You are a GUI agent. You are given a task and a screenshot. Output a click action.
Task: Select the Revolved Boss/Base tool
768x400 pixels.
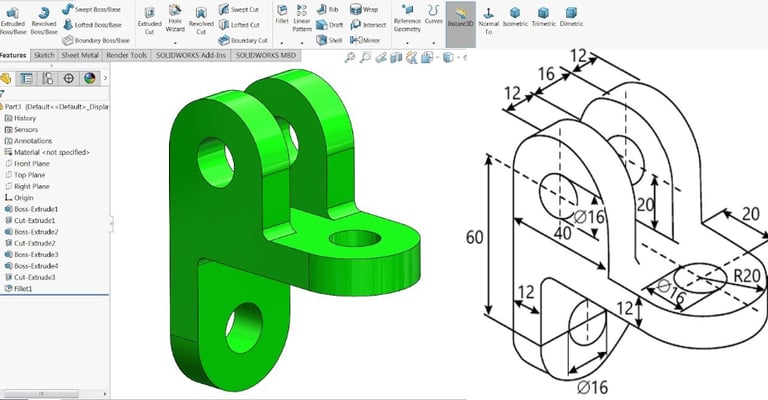44,20
